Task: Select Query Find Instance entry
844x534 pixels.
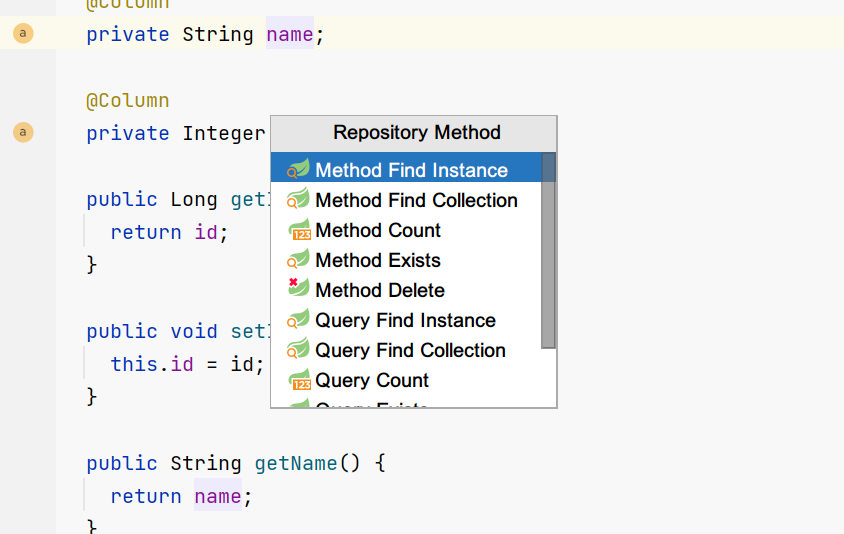Action: [x=406, y=320]
